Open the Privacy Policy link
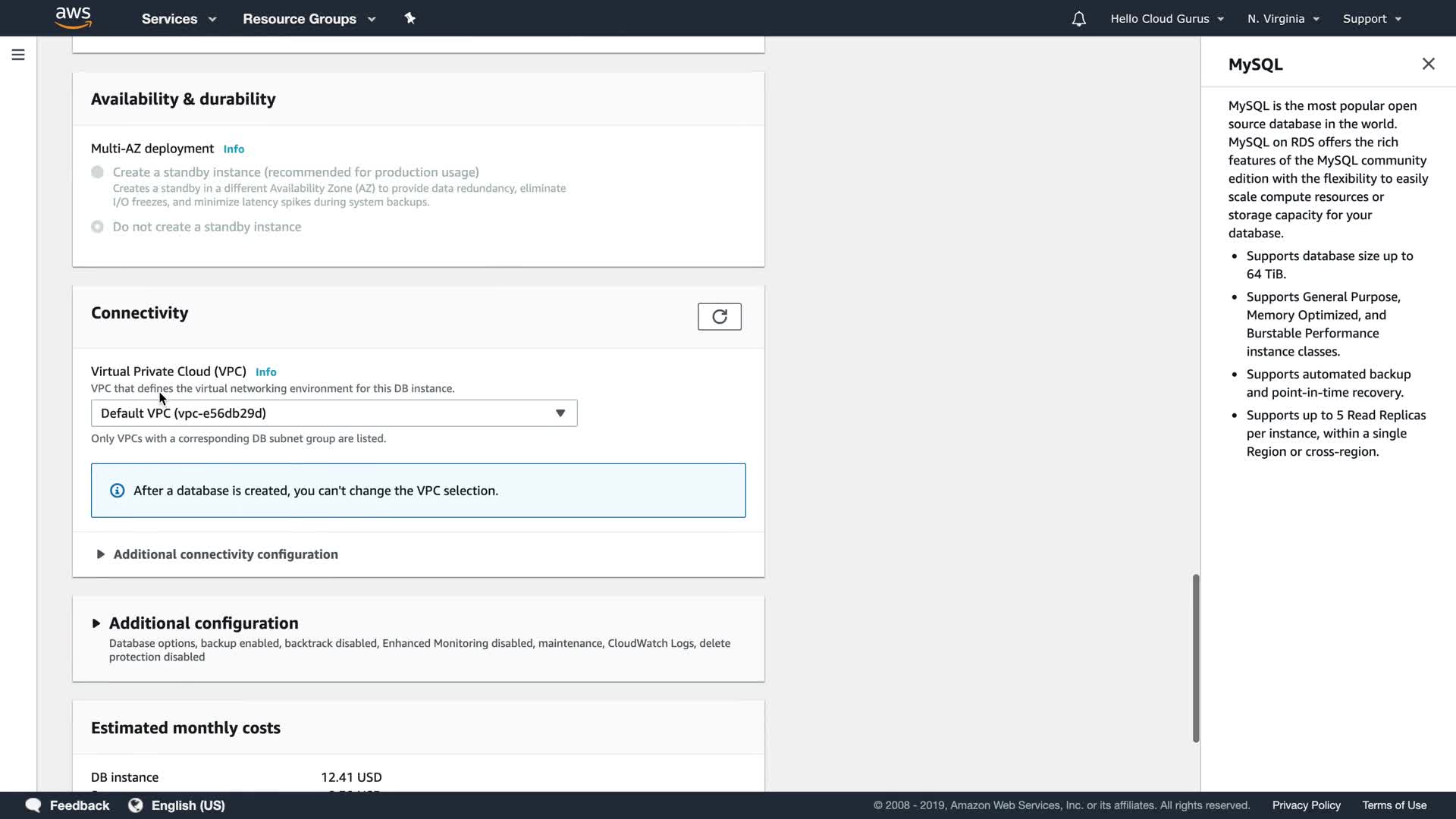 click(x=1306, y=805)
